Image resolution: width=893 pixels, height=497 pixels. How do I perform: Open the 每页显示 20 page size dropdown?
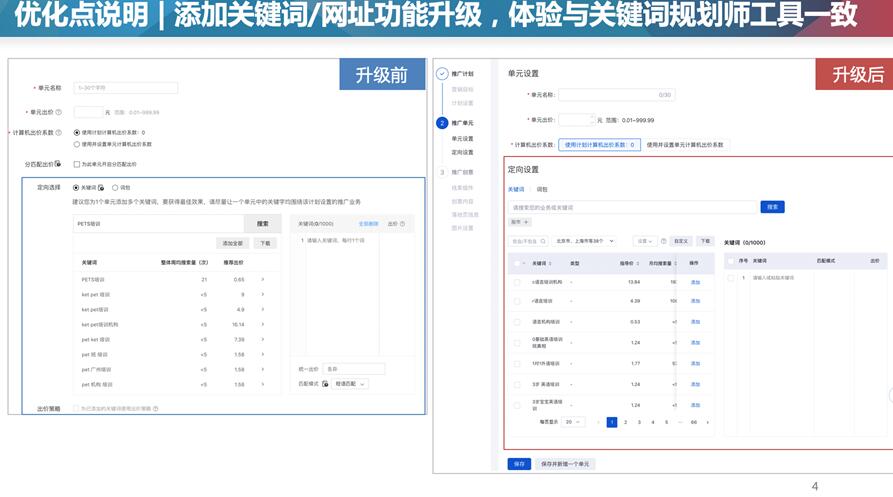(x=572, y=422)
